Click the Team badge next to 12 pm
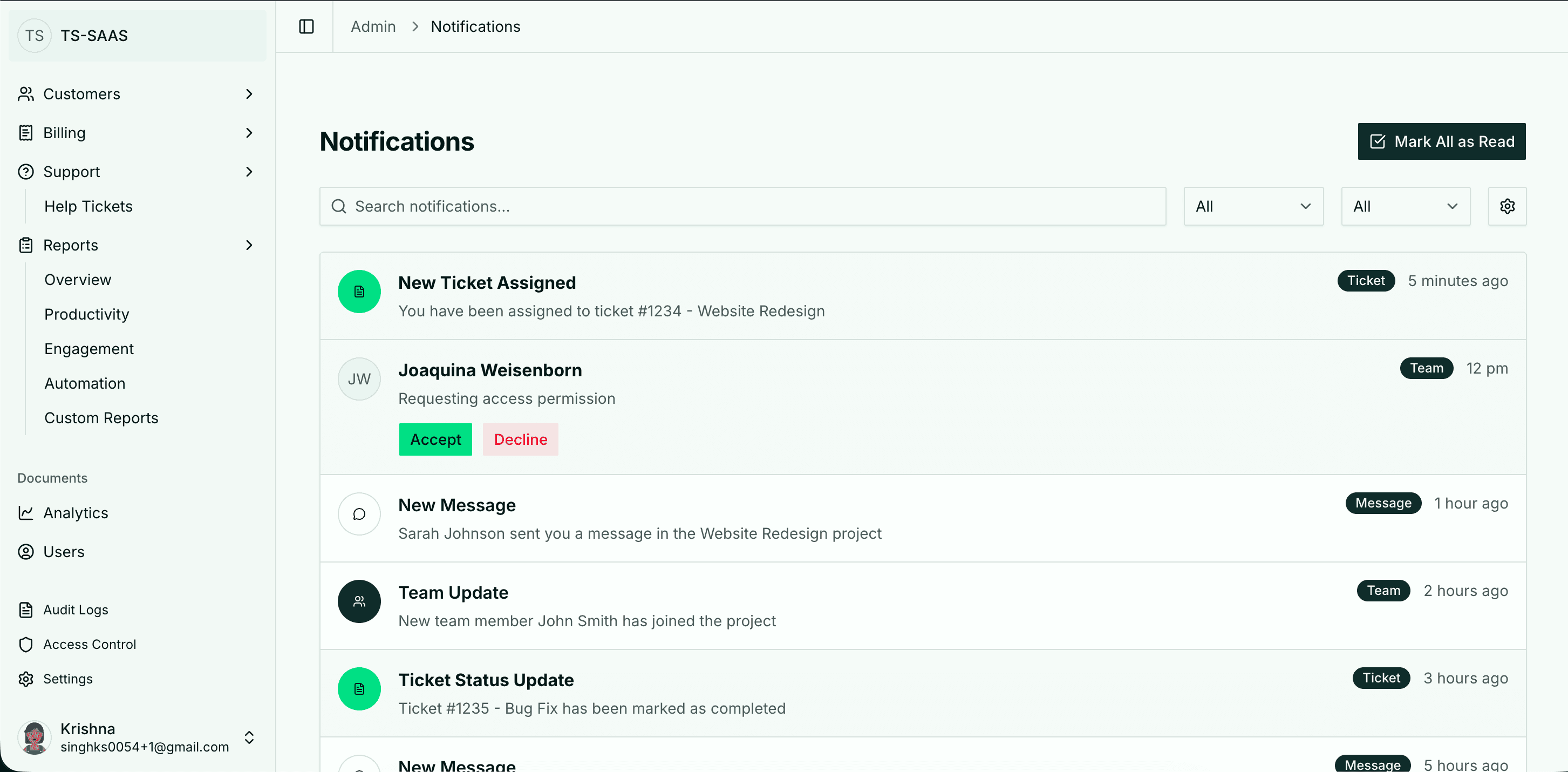Viewport: 1568px width, 772px height. (1426, 368)
